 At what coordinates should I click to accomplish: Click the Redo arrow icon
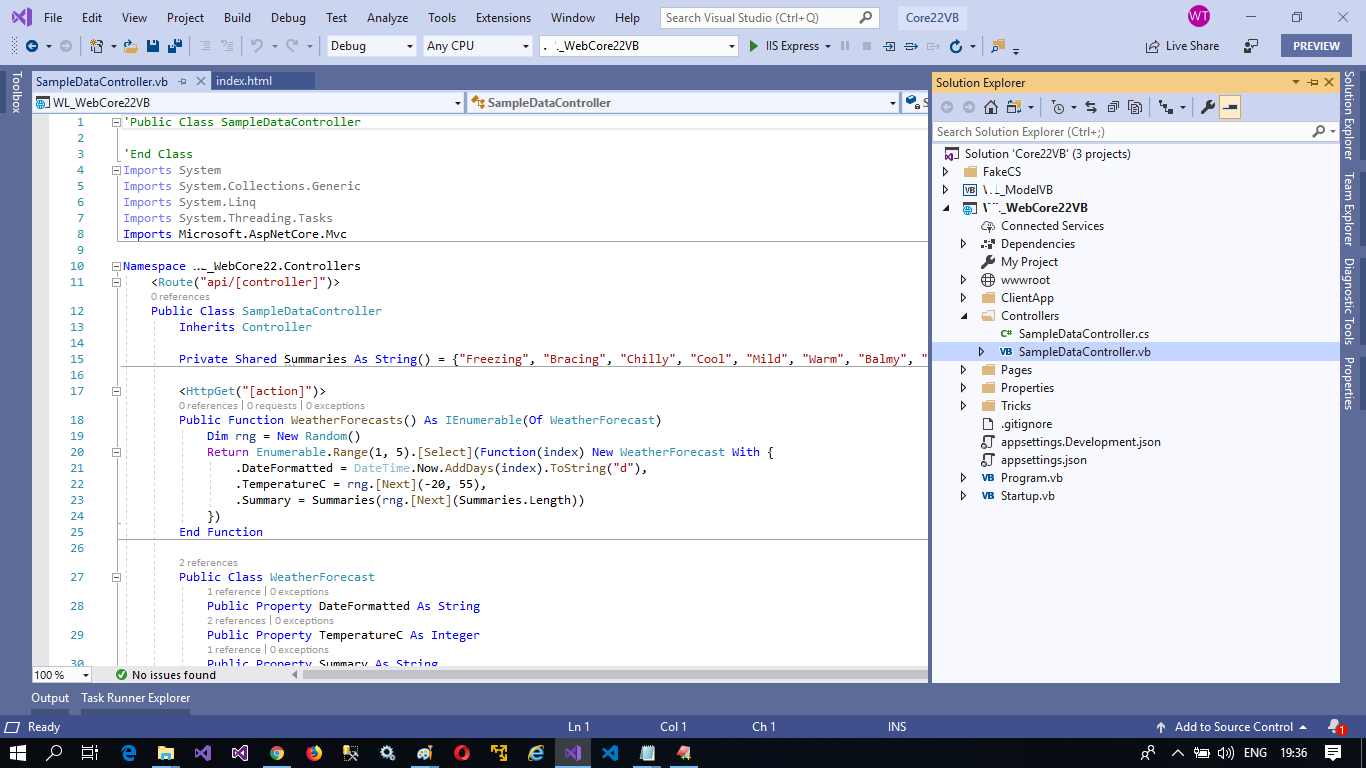pos(292,46)
